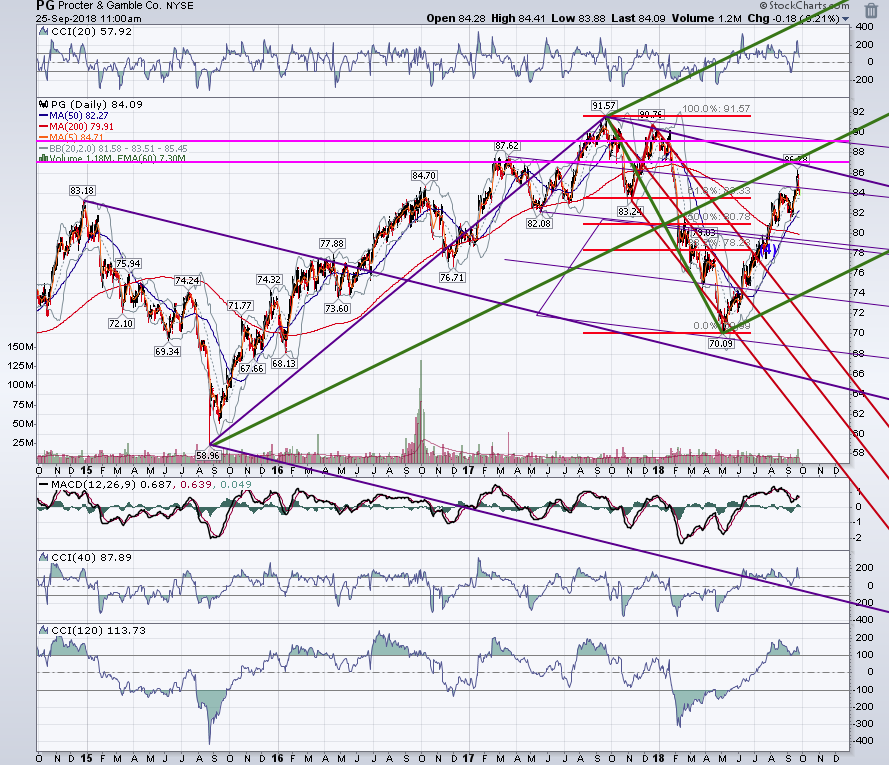Click the 73.60 price label
The width and height of the screenshot is (889, 765).
pyautogui.click(x=337, y=308)
